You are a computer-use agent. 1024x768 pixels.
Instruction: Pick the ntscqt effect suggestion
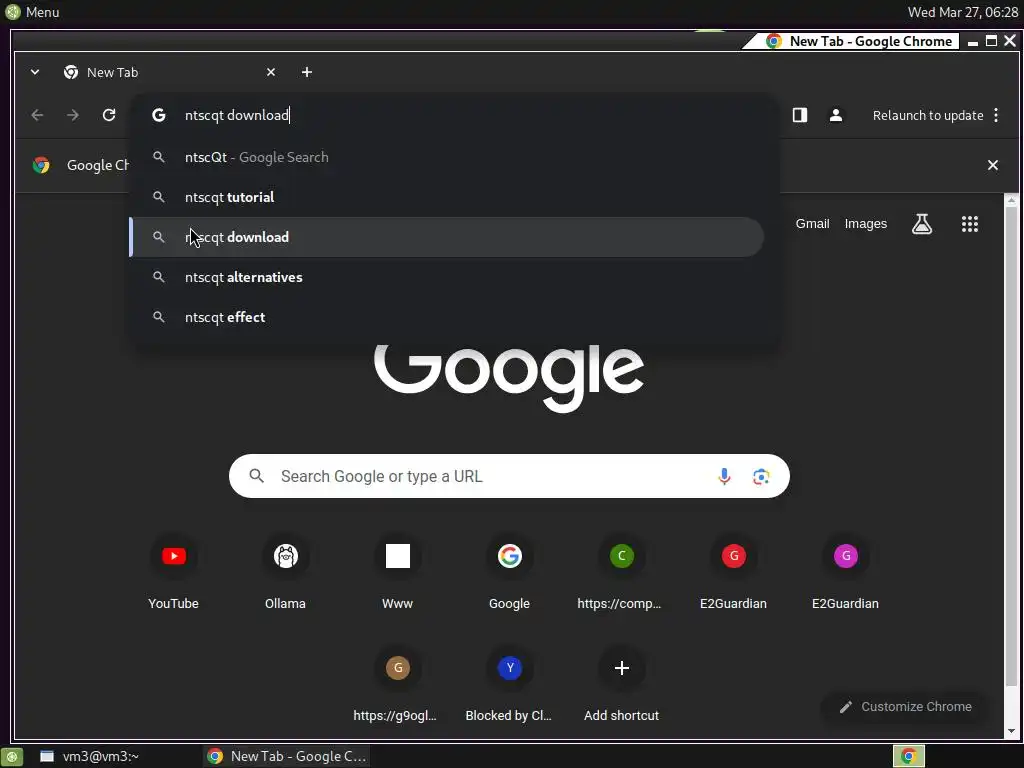point(447,317)
